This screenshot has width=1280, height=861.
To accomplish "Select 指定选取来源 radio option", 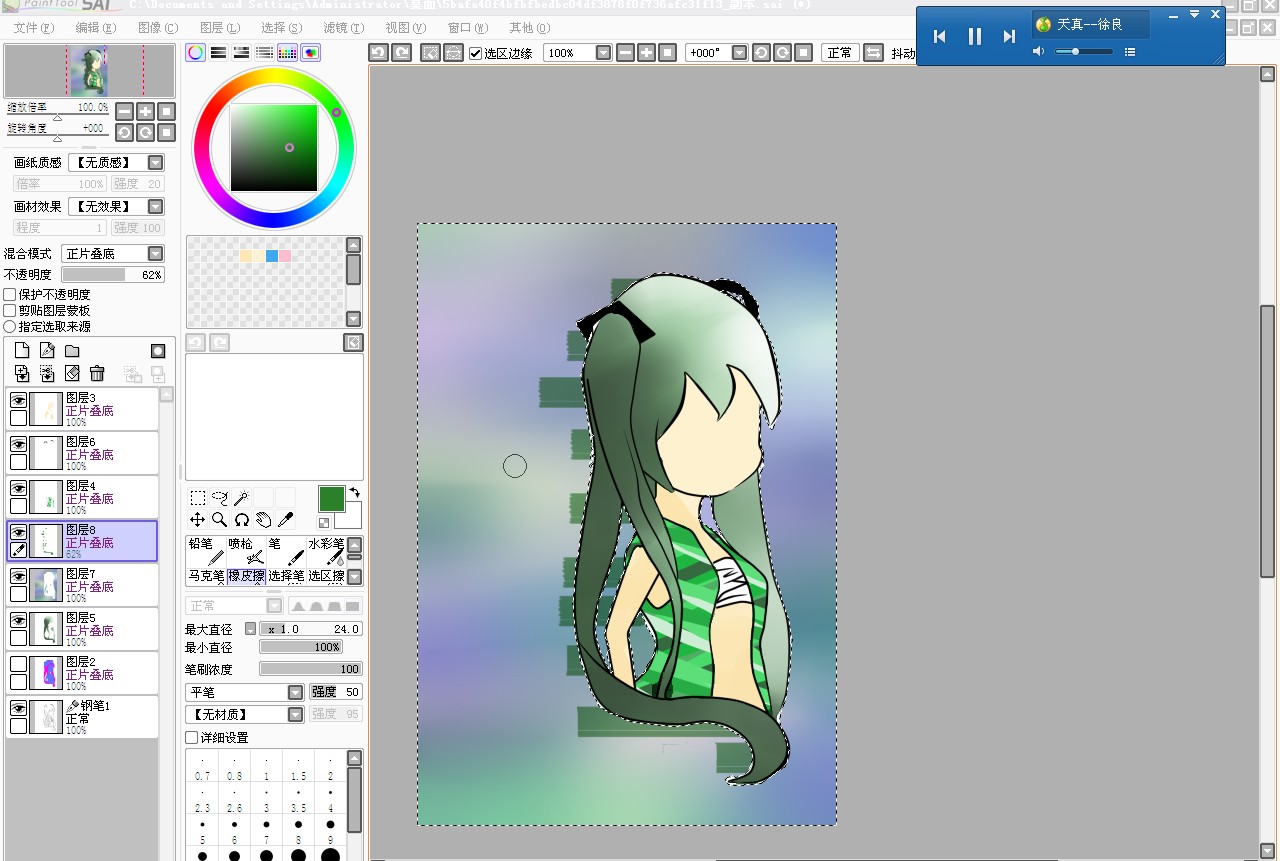I will (10, 327).
